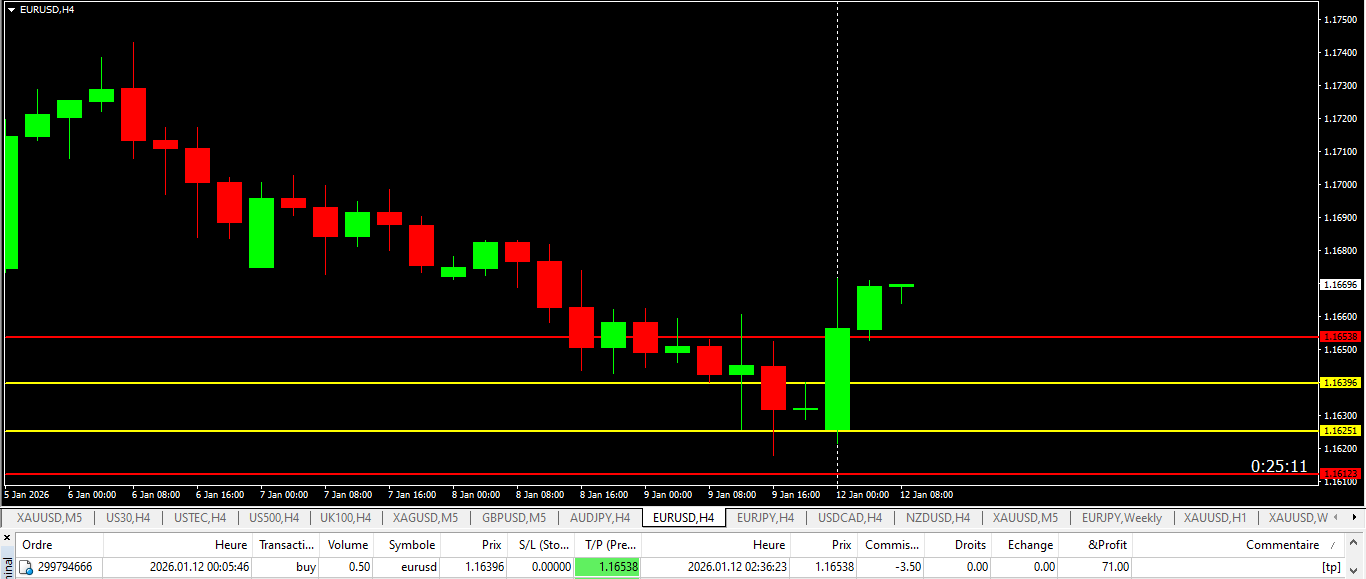The height and width of the screenshot is (579, 1366).
Task: Select the GBPUSD,M5 chart tab
Action: [514, 518]
